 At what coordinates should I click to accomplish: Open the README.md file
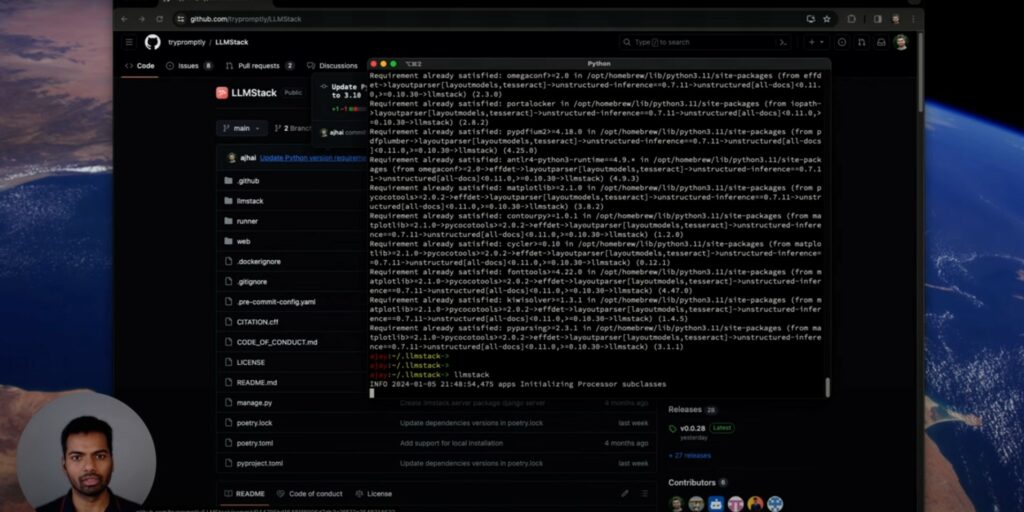pyautogui.click(x=257, y=383)
